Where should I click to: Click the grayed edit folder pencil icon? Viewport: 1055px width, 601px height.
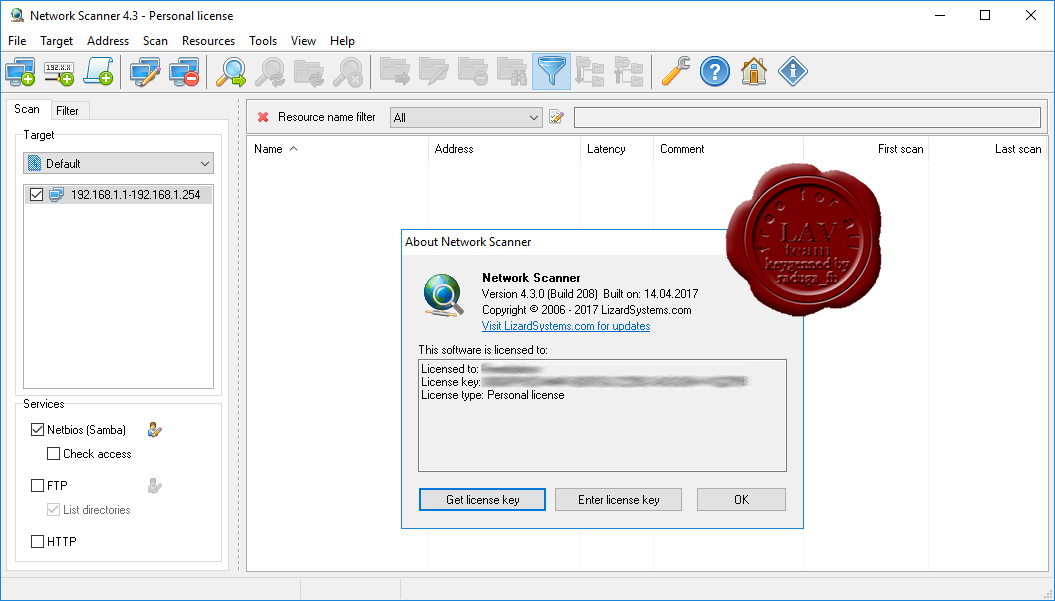click(434, 71)
